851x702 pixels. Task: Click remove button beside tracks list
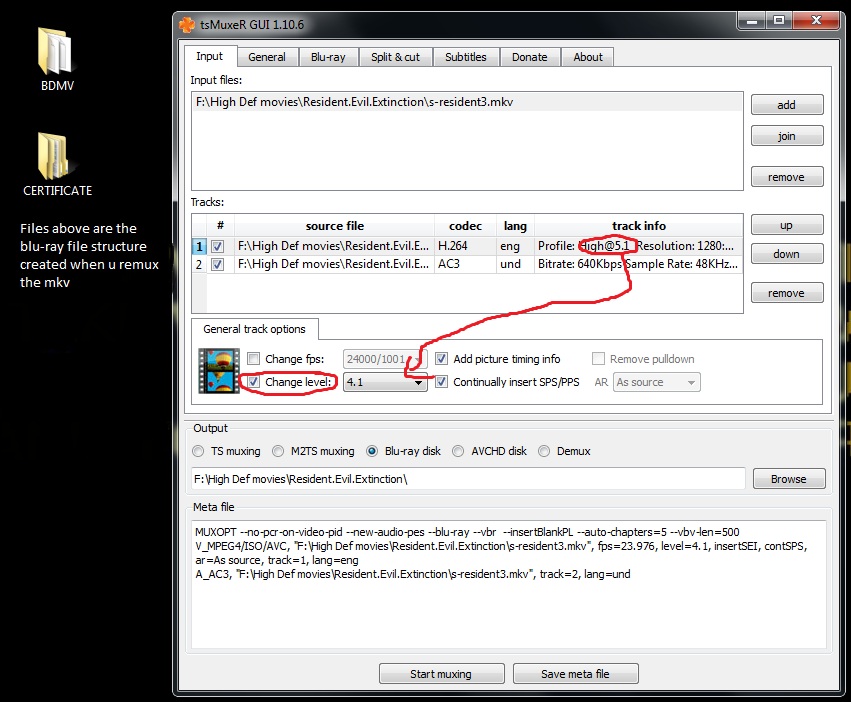[x=787, y=293]
